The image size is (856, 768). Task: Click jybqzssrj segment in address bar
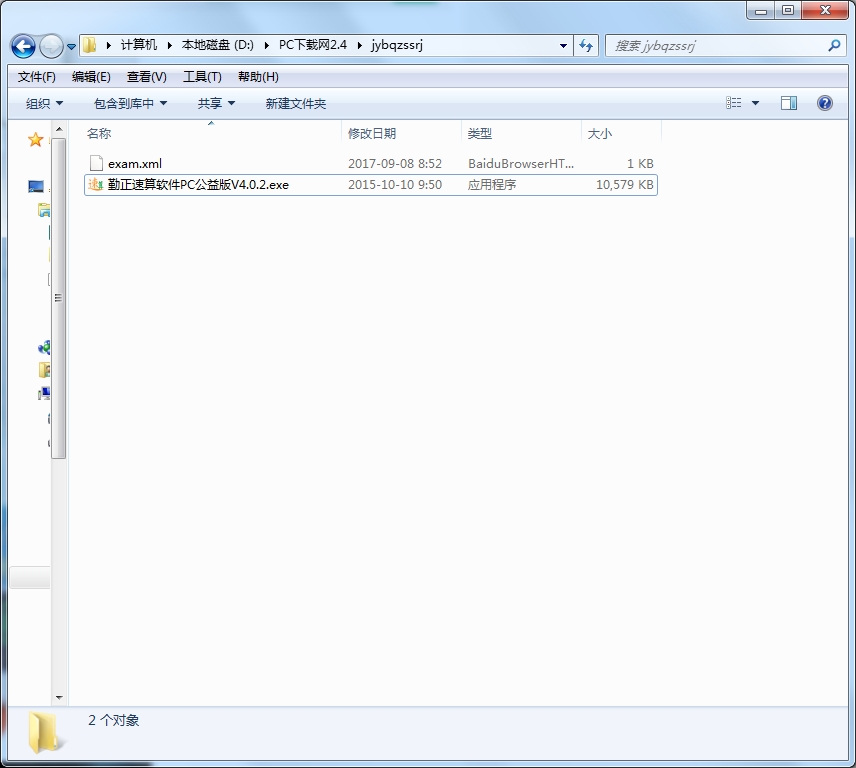click(397, 45)
